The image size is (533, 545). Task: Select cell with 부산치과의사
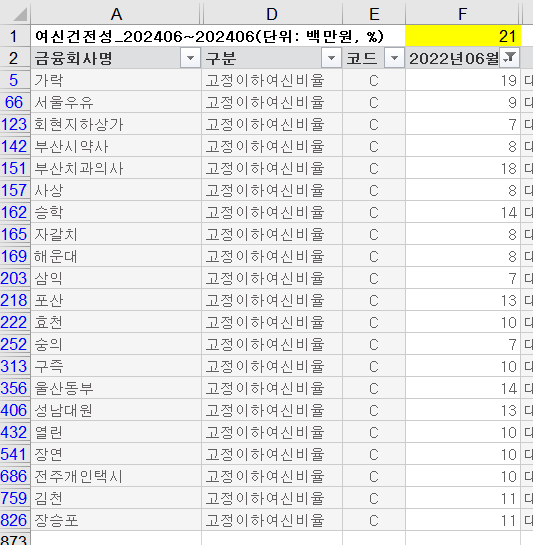click(x=116, y=168)
